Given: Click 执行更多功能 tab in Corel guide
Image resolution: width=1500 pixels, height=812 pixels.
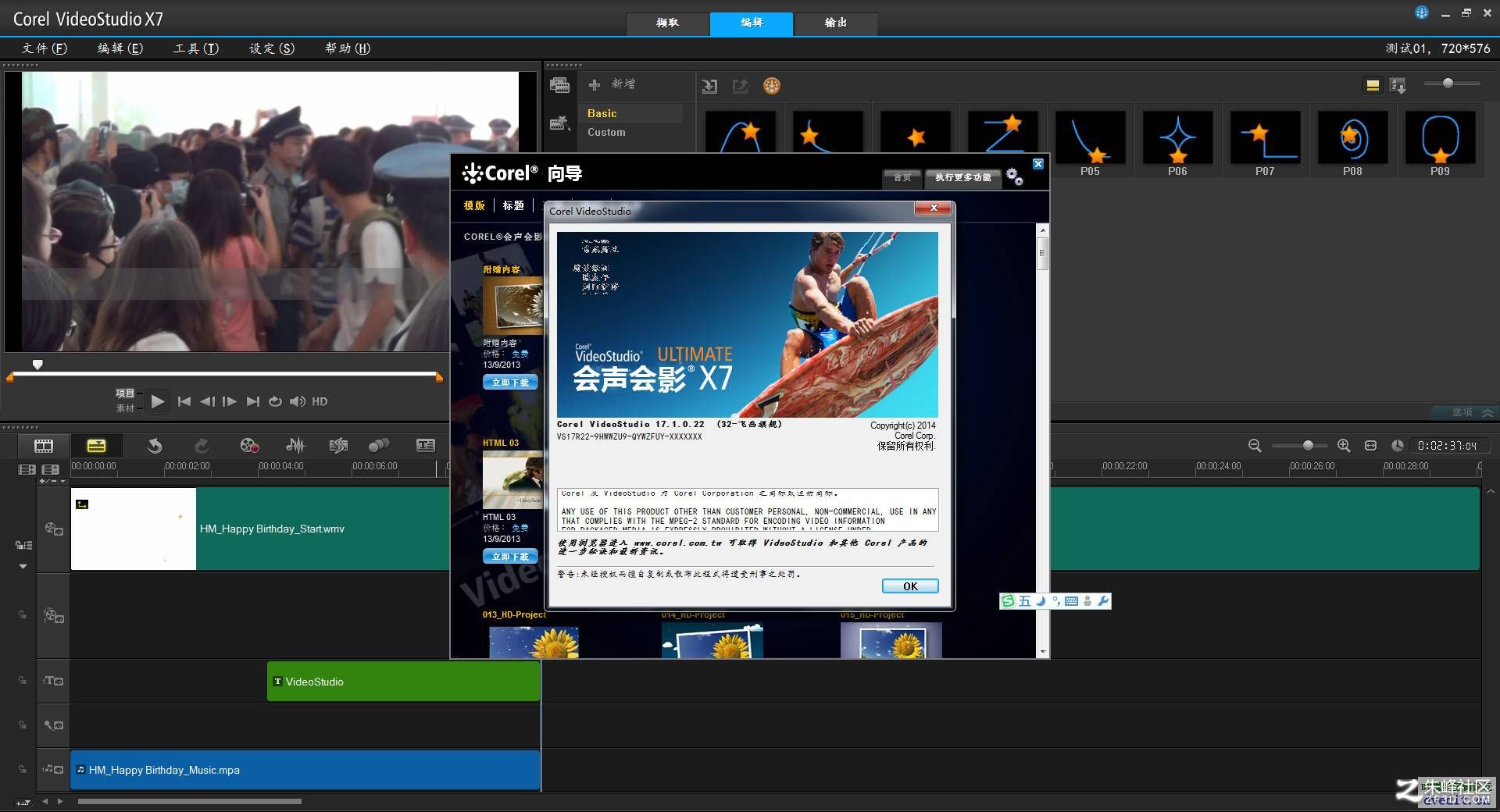Looking at the screenshot, I should point(963,177).
